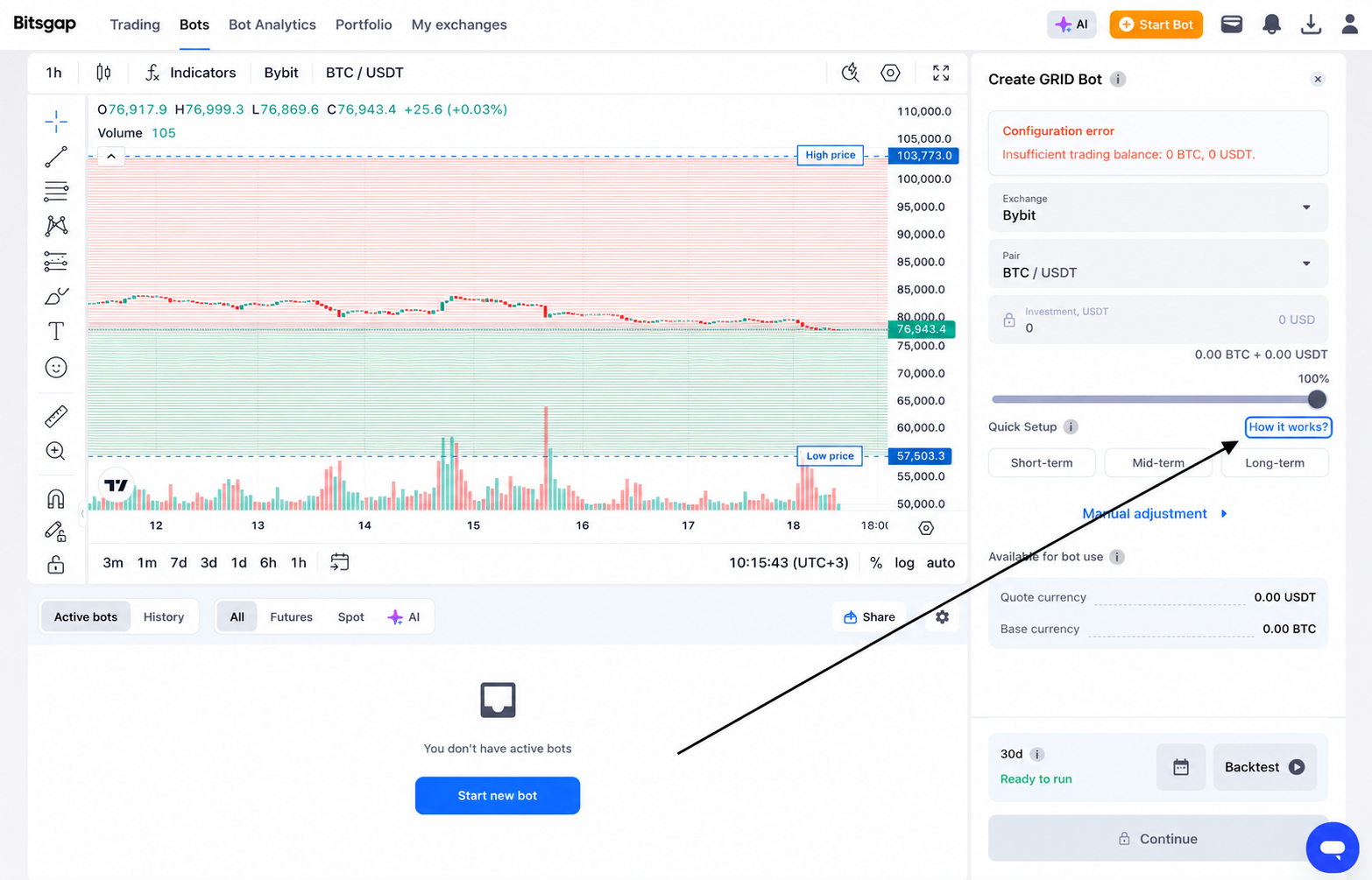Open the user profile icon
This screenshot has width=1372, height=880.
pos(1350,25)
